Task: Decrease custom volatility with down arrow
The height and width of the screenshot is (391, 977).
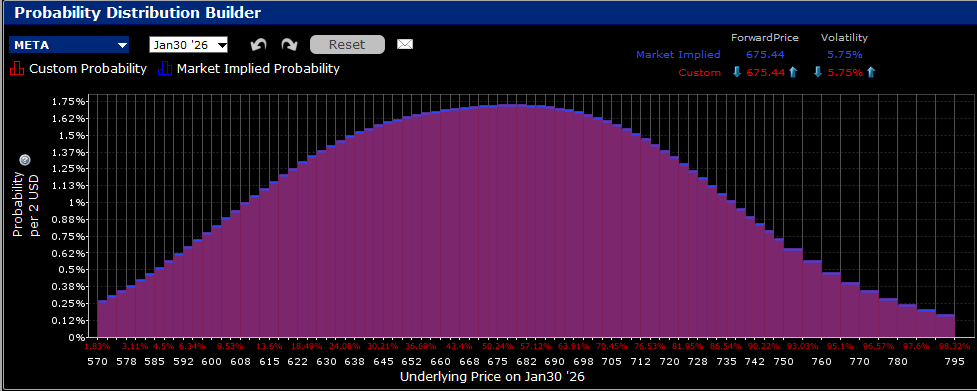Action: click(x=819, y=72)
